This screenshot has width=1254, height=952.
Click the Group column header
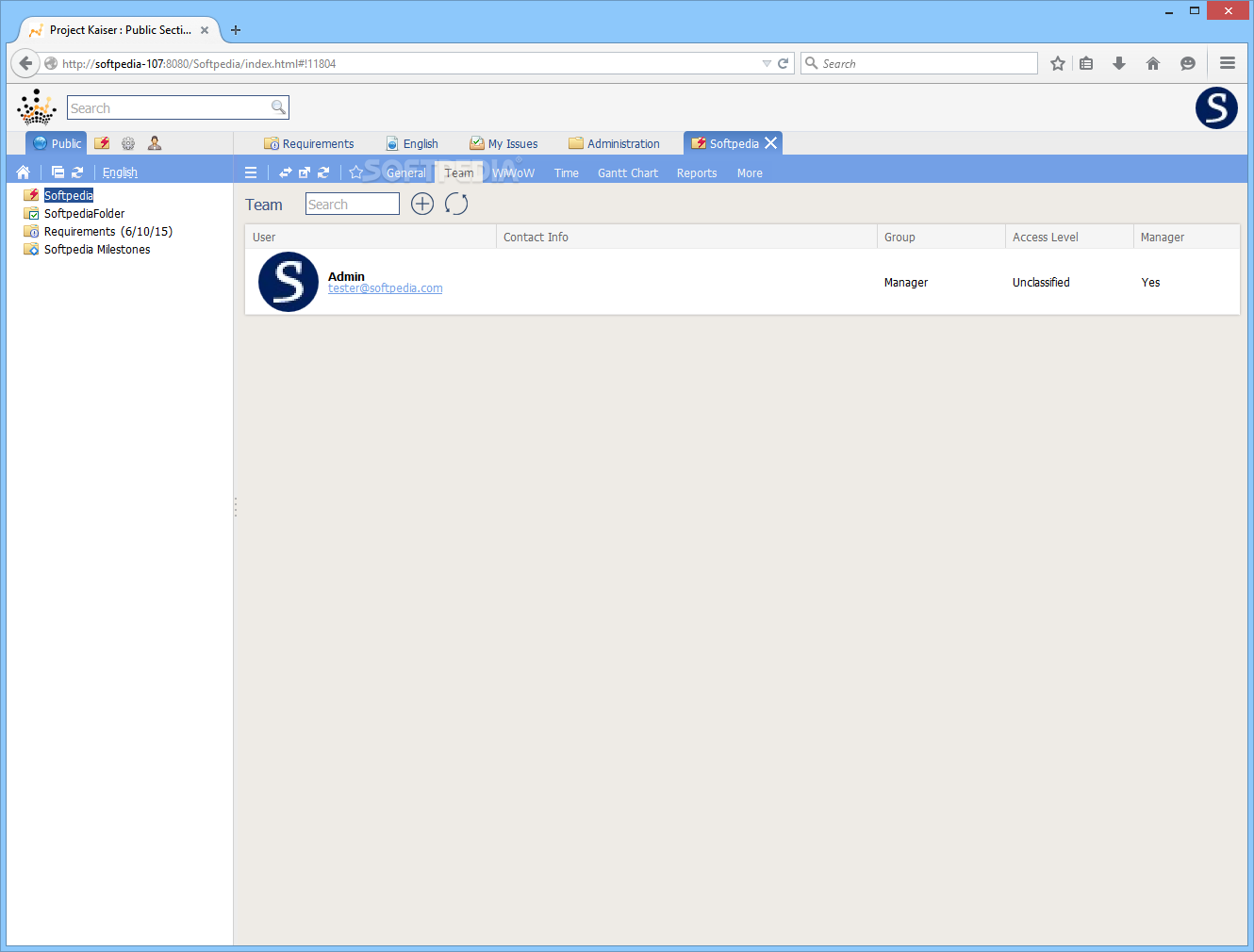[941, 237]
